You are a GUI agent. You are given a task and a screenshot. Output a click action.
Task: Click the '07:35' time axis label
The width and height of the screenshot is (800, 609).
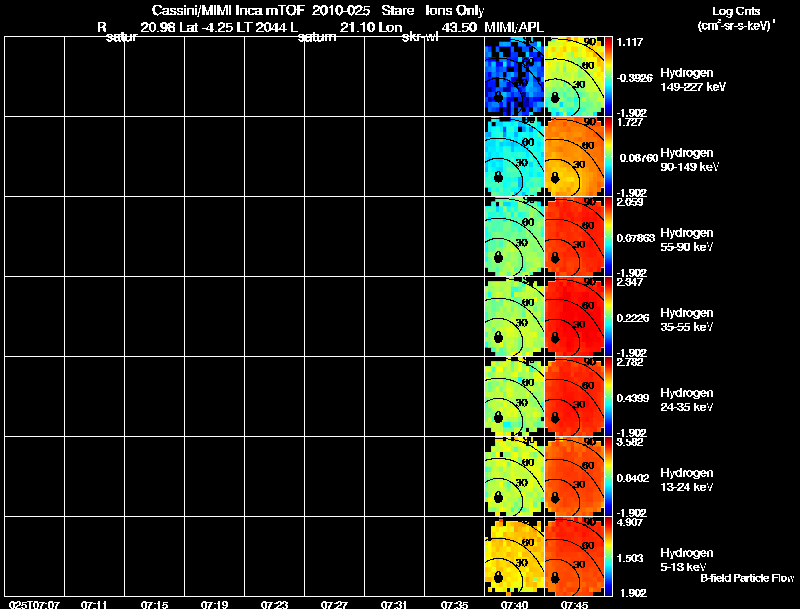(x=455, y=605)
